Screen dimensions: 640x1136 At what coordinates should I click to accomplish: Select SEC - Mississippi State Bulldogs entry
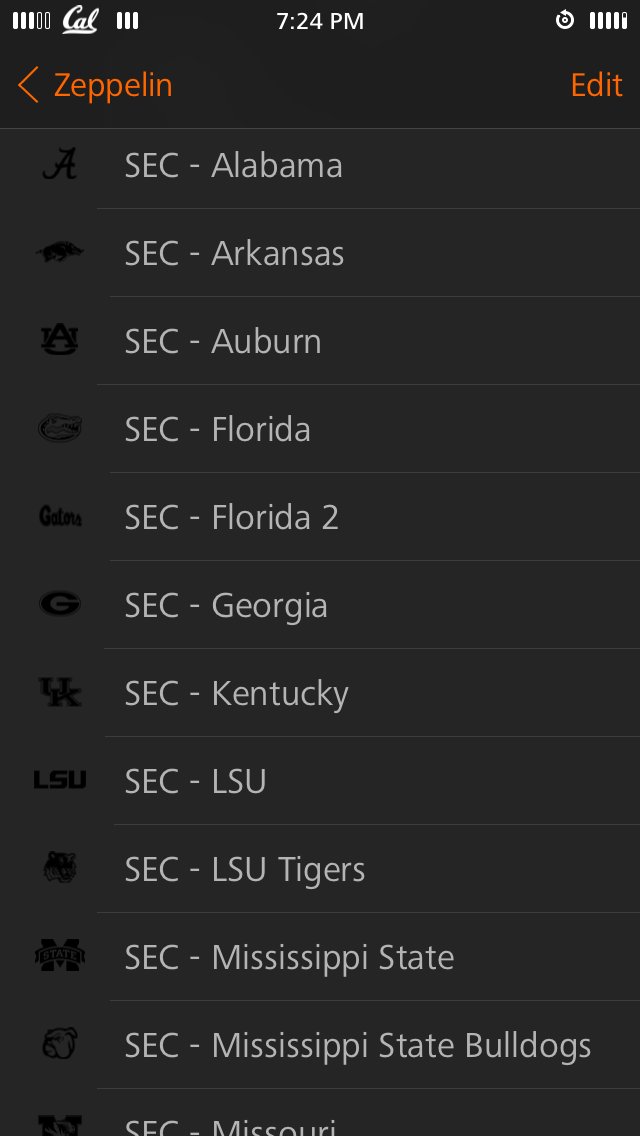tap(320, 1044)
